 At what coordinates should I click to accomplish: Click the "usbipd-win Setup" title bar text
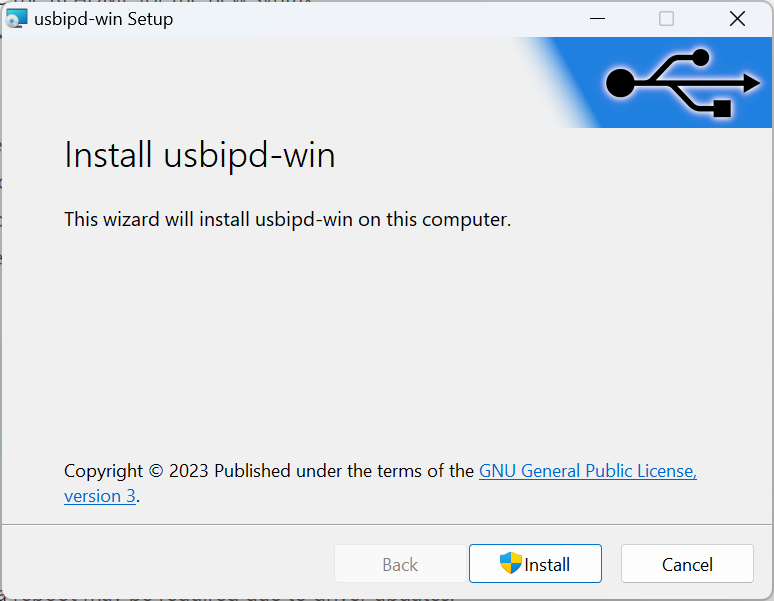click(104, 19)
